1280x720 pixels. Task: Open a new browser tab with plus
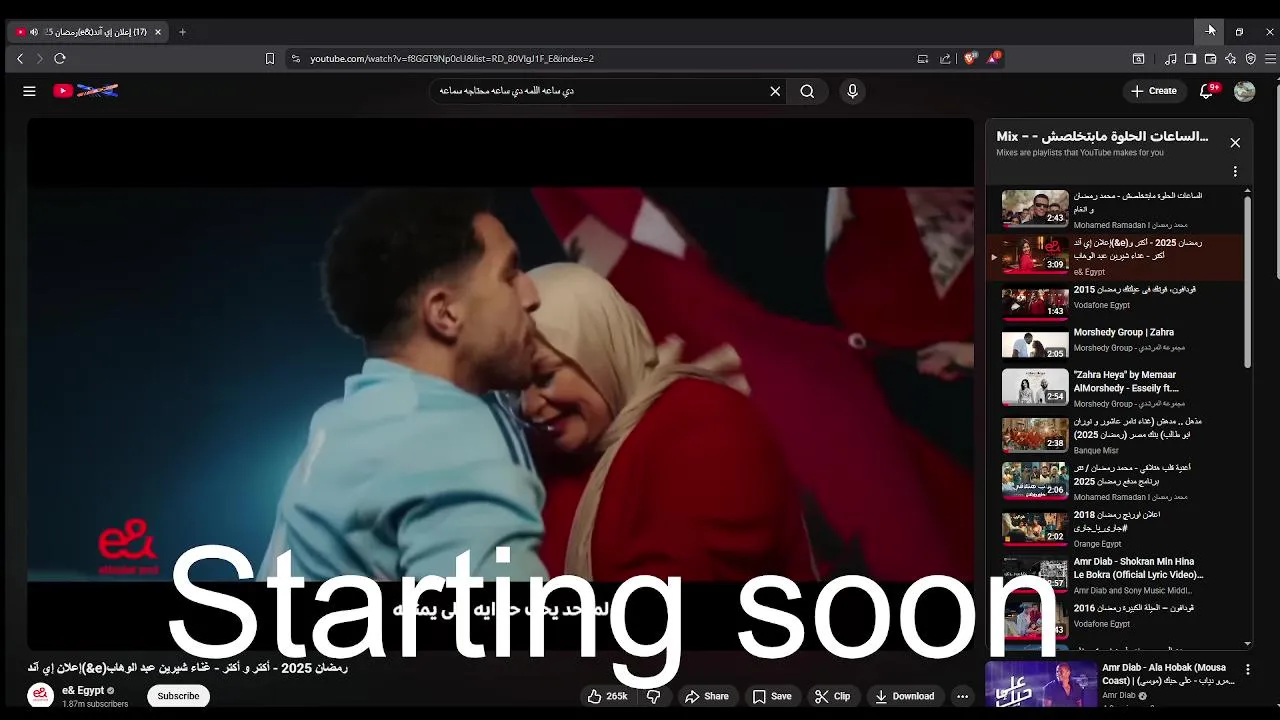click(182, 32)
